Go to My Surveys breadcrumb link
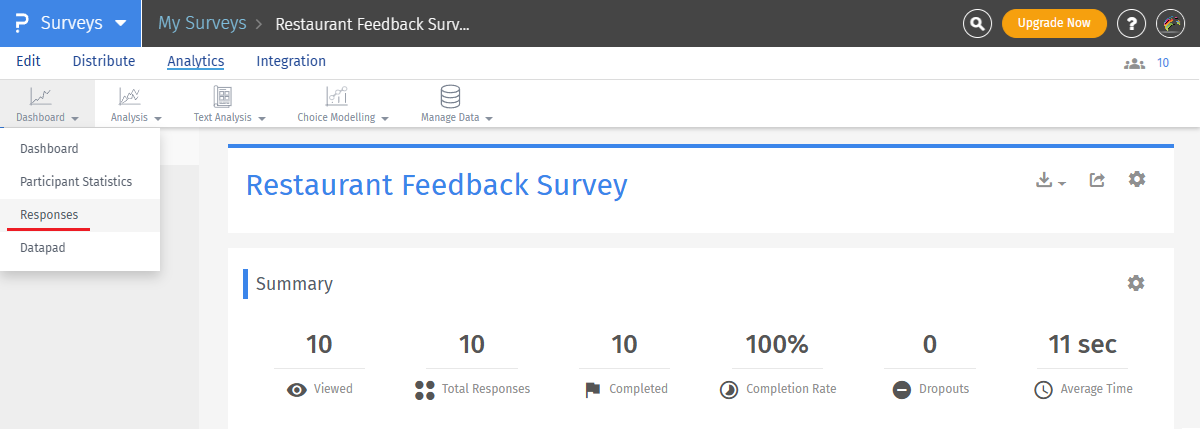 [x=200, y=23]
